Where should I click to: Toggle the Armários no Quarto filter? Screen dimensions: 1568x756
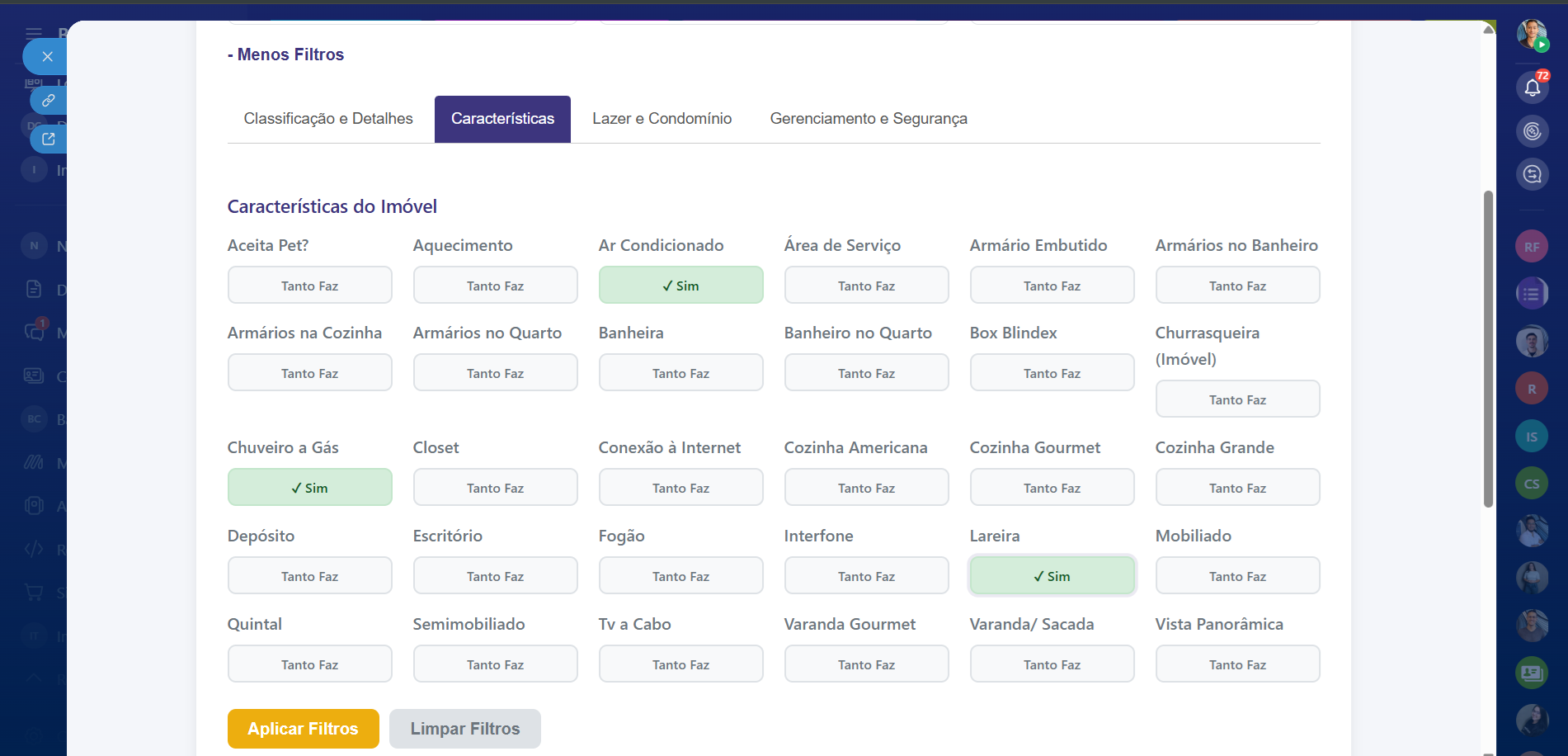click(x=496, y=373)
